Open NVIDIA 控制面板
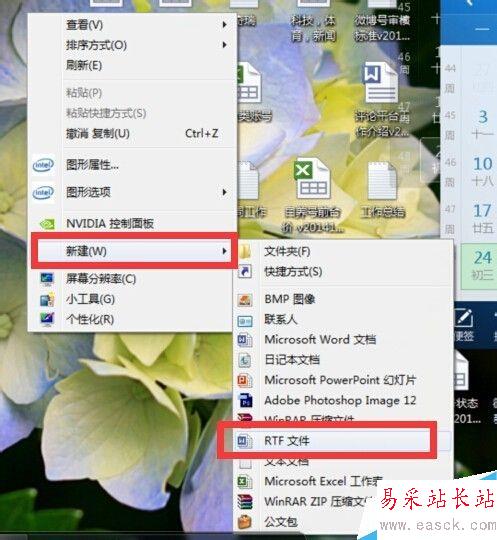 (132, 224)
